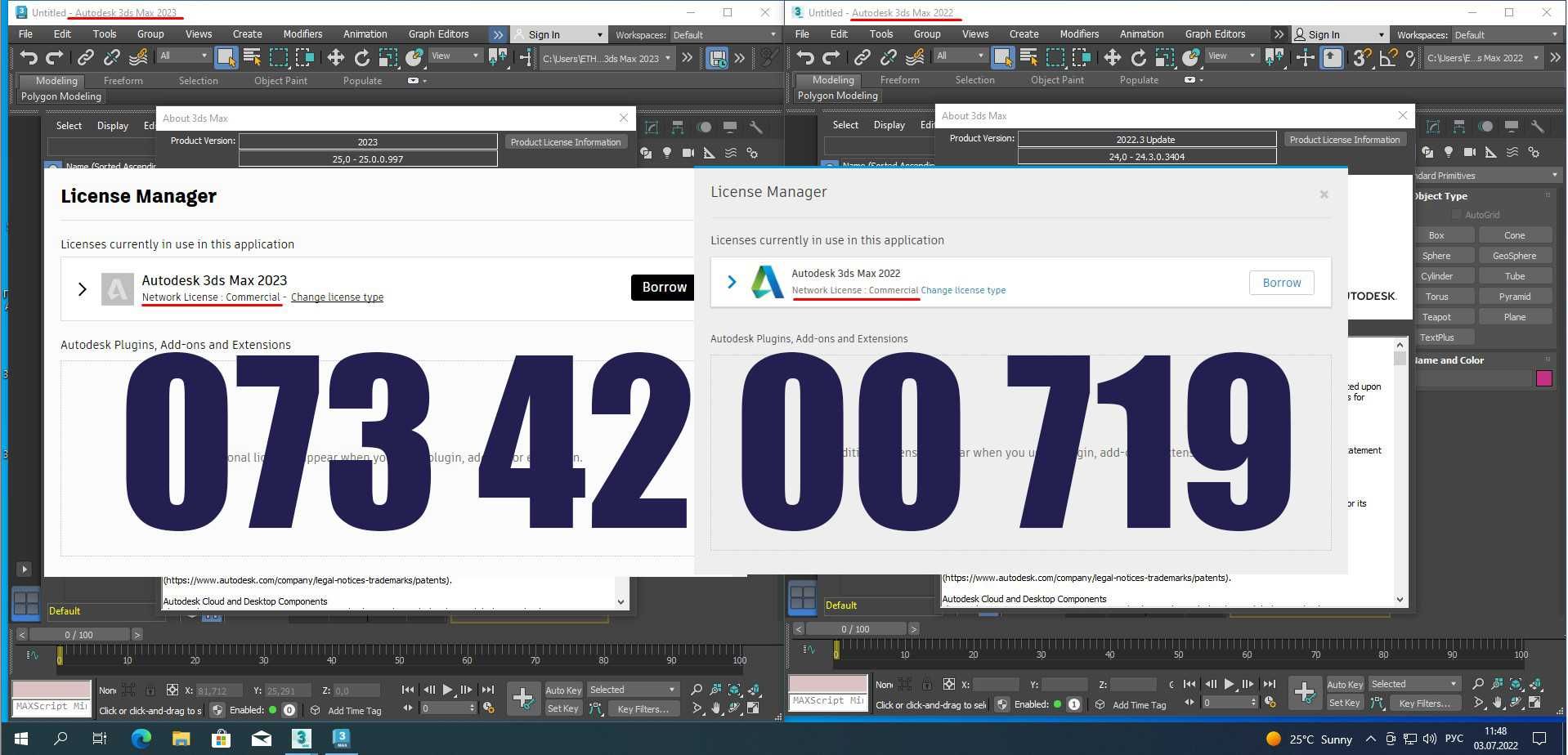Toggle Auto Key in 3ds Max 2023
The width and height of the screenshot is (1568, 755).
point(563,690)
